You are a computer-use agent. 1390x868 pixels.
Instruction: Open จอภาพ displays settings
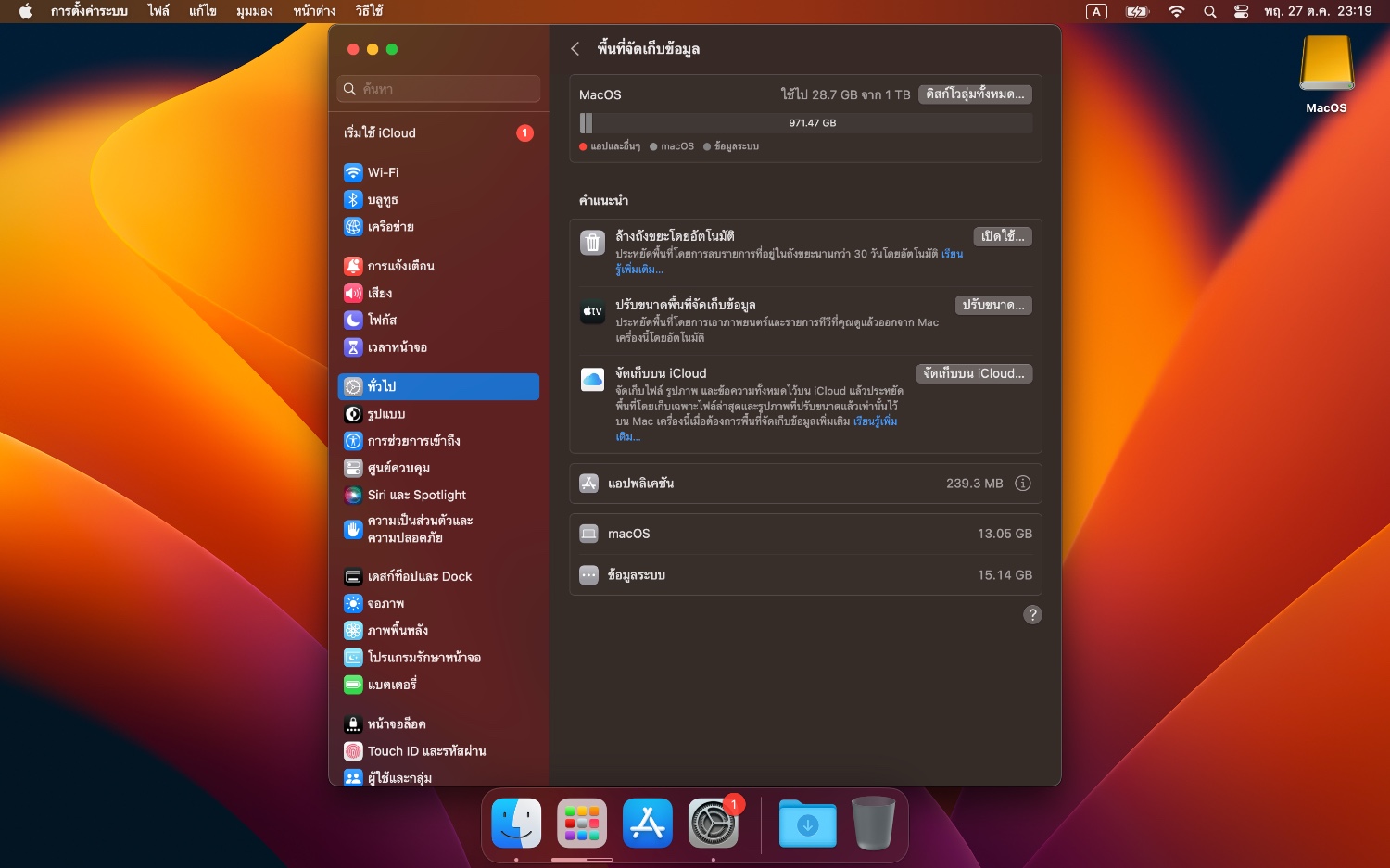[438, 603]
